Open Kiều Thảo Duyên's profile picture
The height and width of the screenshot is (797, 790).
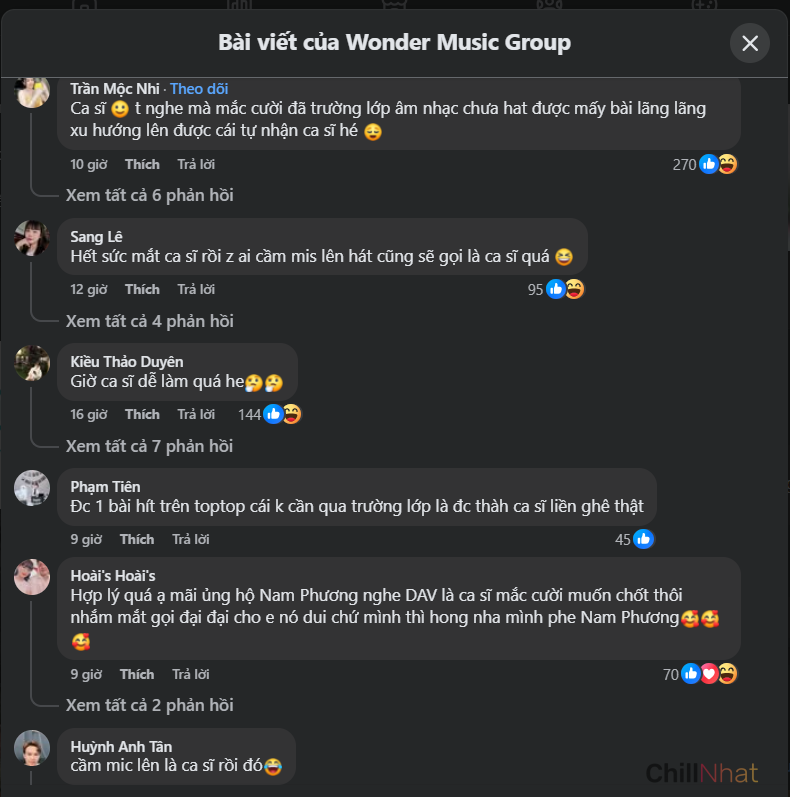point(32,363)
